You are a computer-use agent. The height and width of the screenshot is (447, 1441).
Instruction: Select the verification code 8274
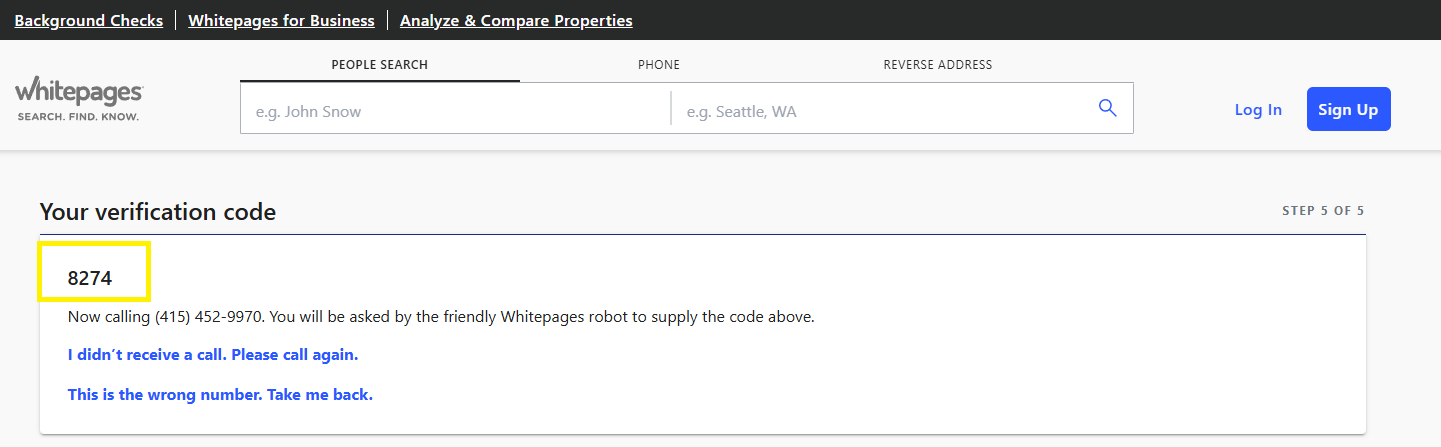pyautogui.click(x=90, y=278)
